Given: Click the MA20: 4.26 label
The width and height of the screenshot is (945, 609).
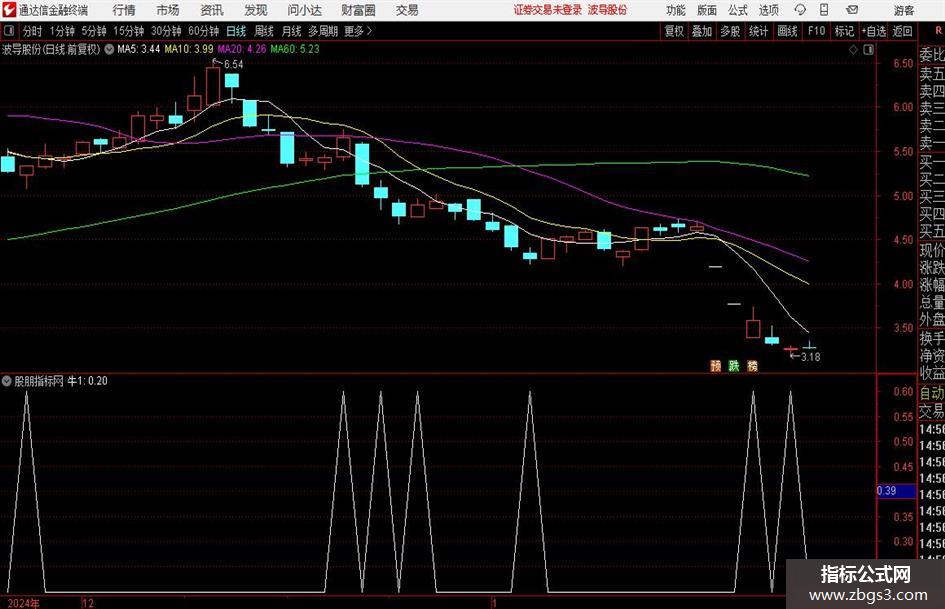Looking at the screenshot, I should (x=242, y=49).
